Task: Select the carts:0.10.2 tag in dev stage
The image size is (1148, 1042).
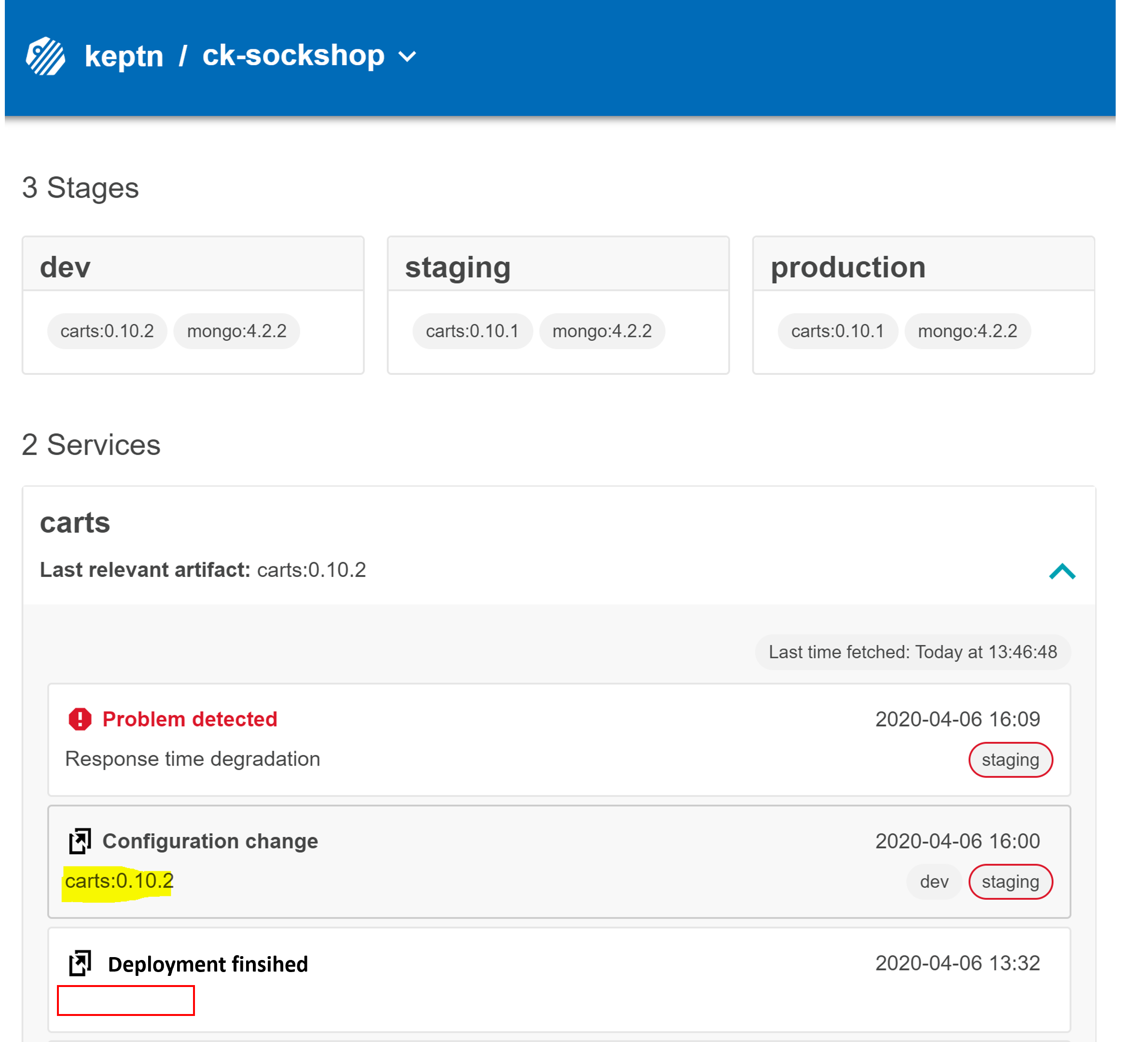Action: [x=107, y=331]
